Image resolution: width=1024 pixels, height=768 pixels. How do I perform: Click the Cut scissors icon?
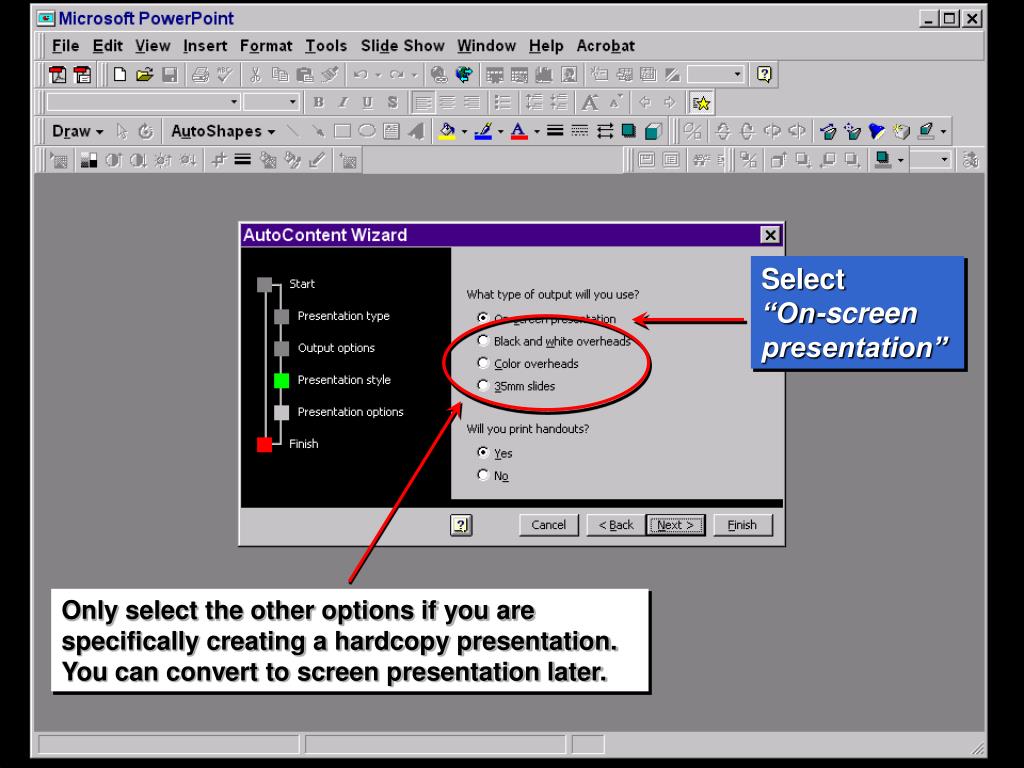tap(255, 74)
